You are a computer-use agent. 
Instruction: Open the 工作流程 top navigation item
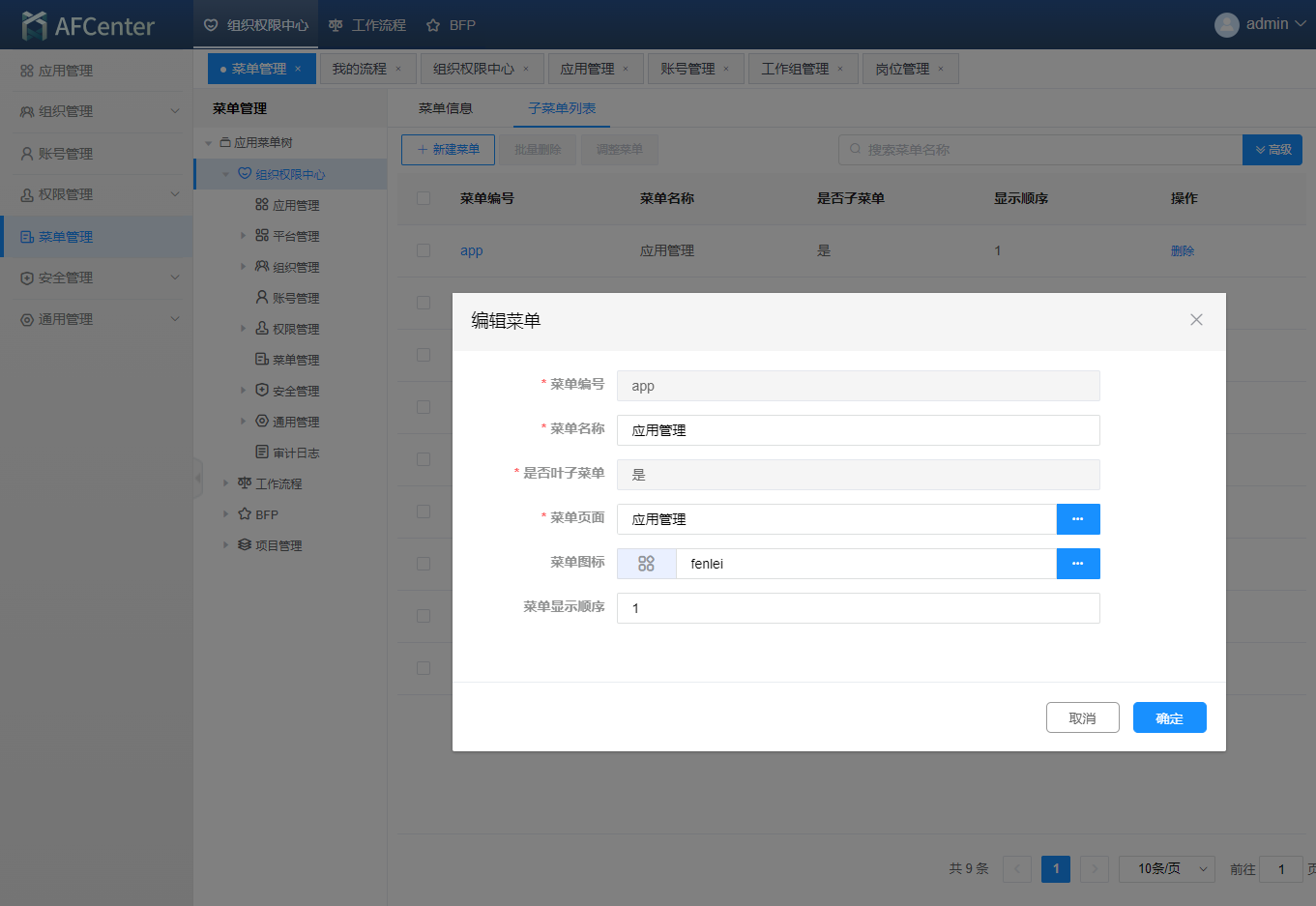(x=367, y=25)
